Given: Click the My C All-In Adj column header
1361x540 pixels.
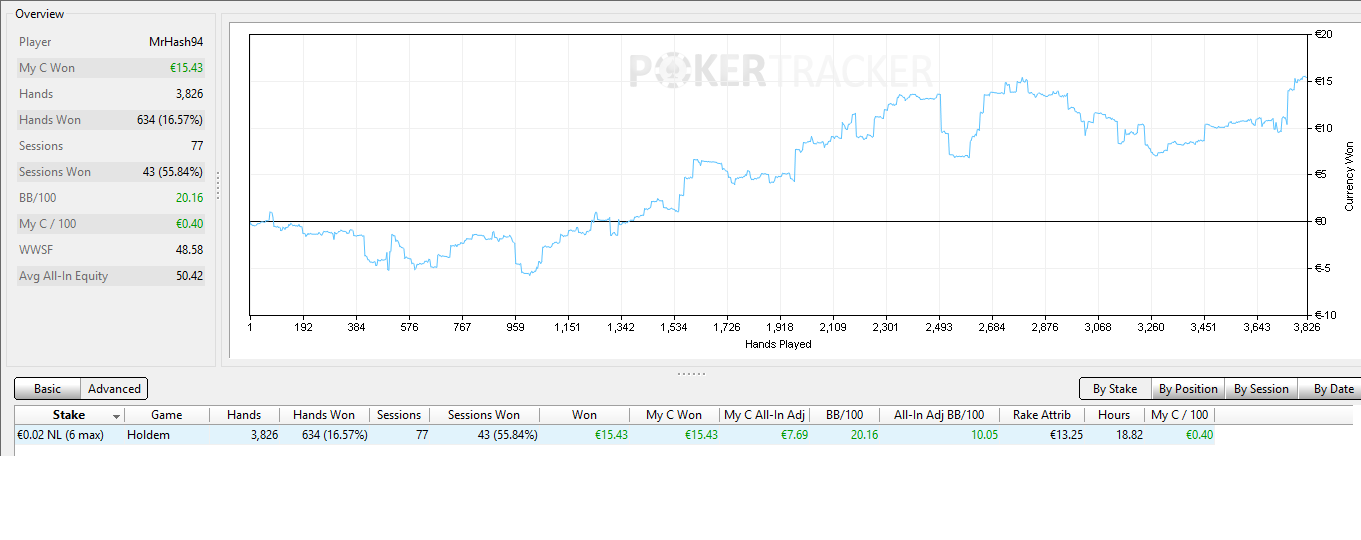Looking at the screenshot, I should pyautogui.click(x=765, y=415).
